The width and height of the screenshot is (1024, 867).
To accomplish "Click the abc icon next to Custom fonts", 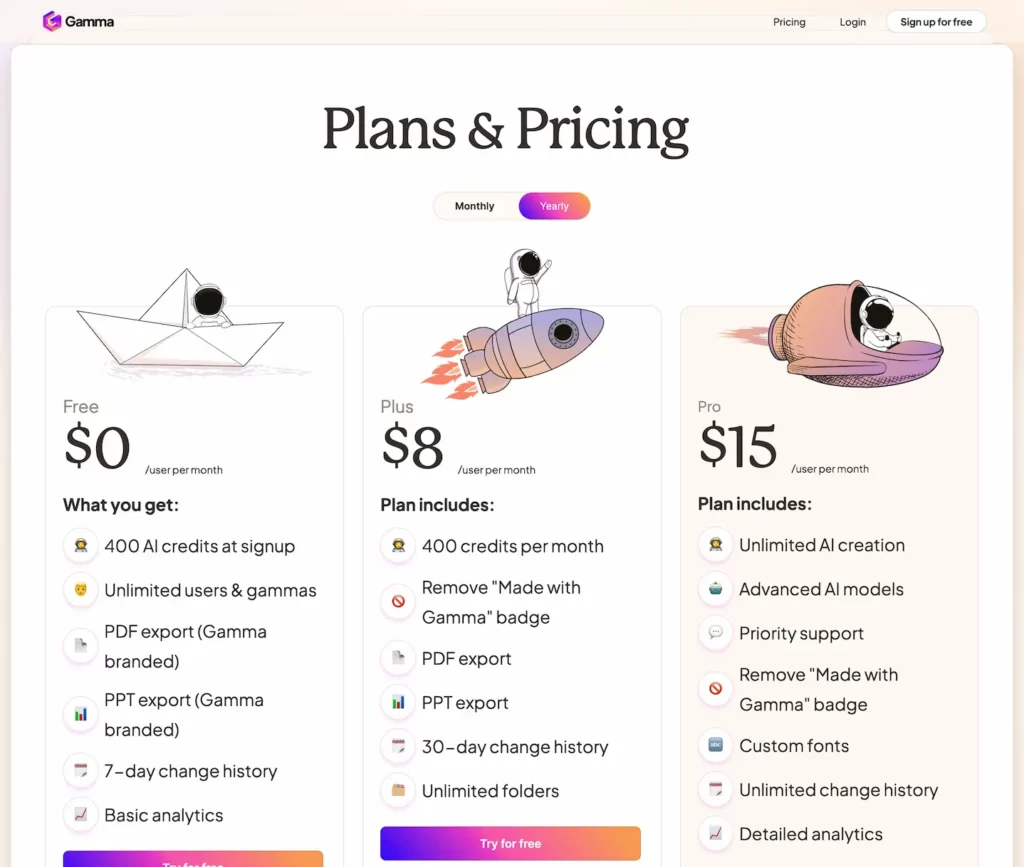I will point(715,746).
